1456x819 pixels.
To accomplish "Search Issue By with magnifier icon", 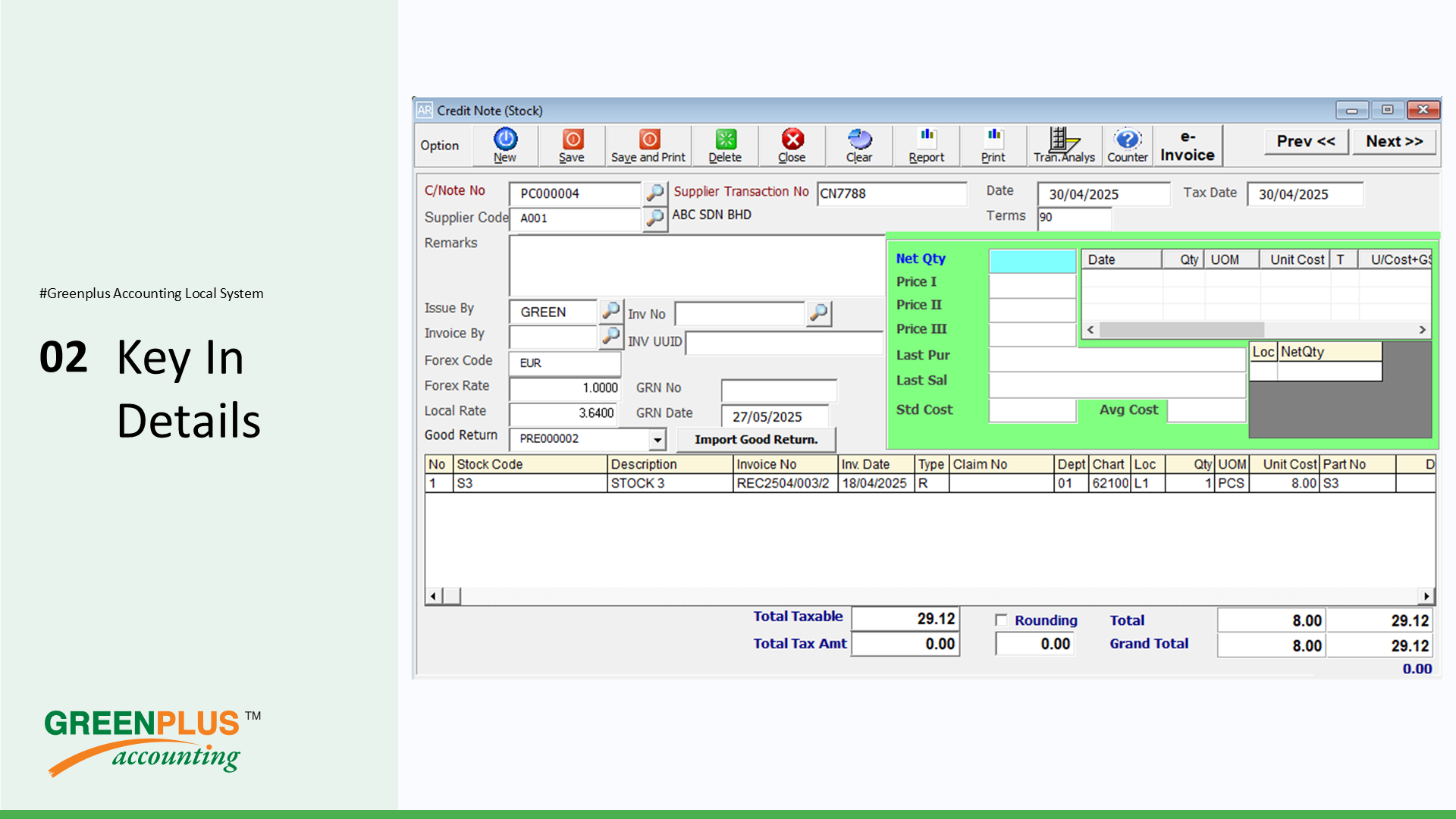I will click(610, 310).
